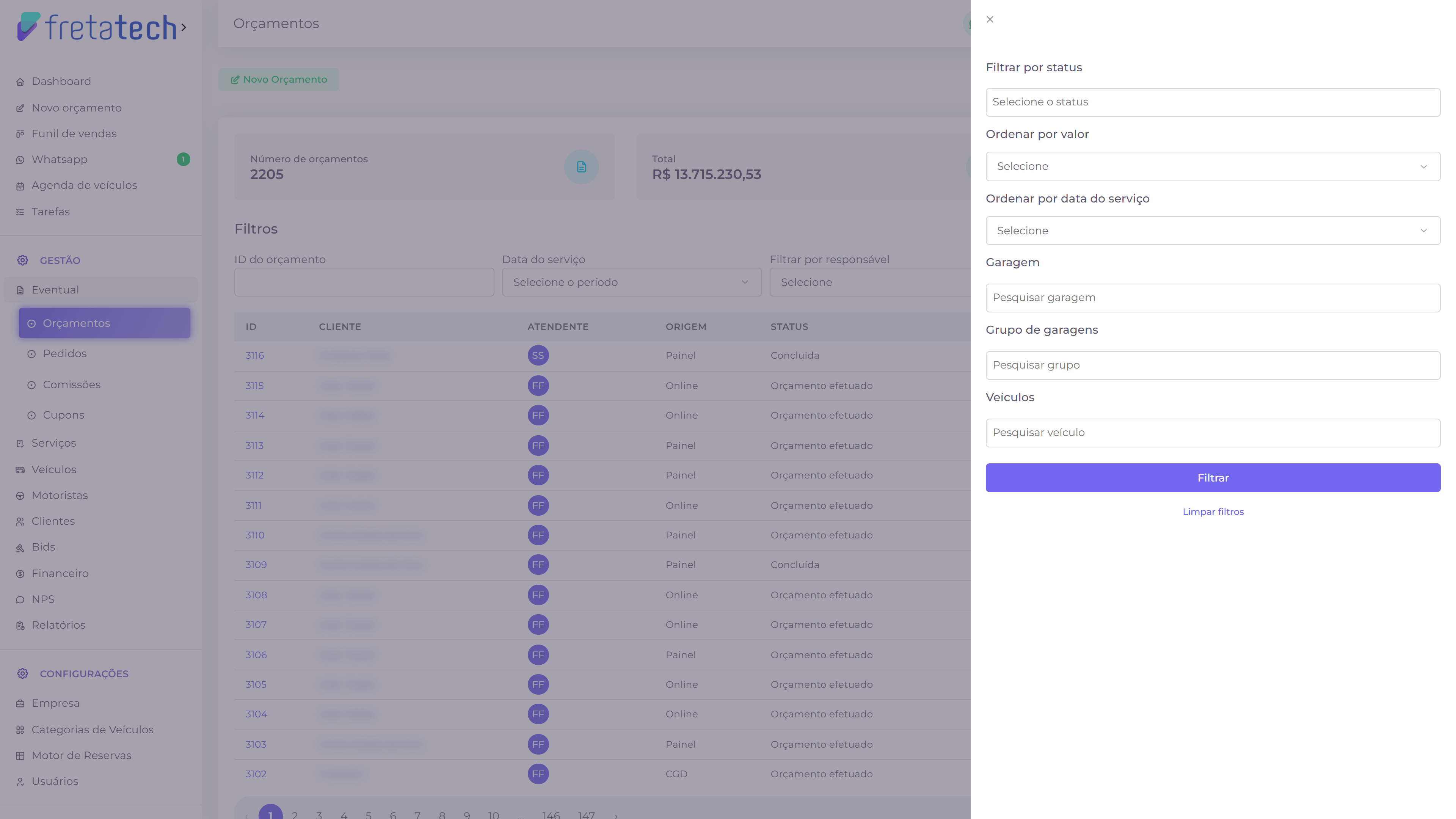
Task: Click the NPS chat bubble icon
Action: click(20, 600)
